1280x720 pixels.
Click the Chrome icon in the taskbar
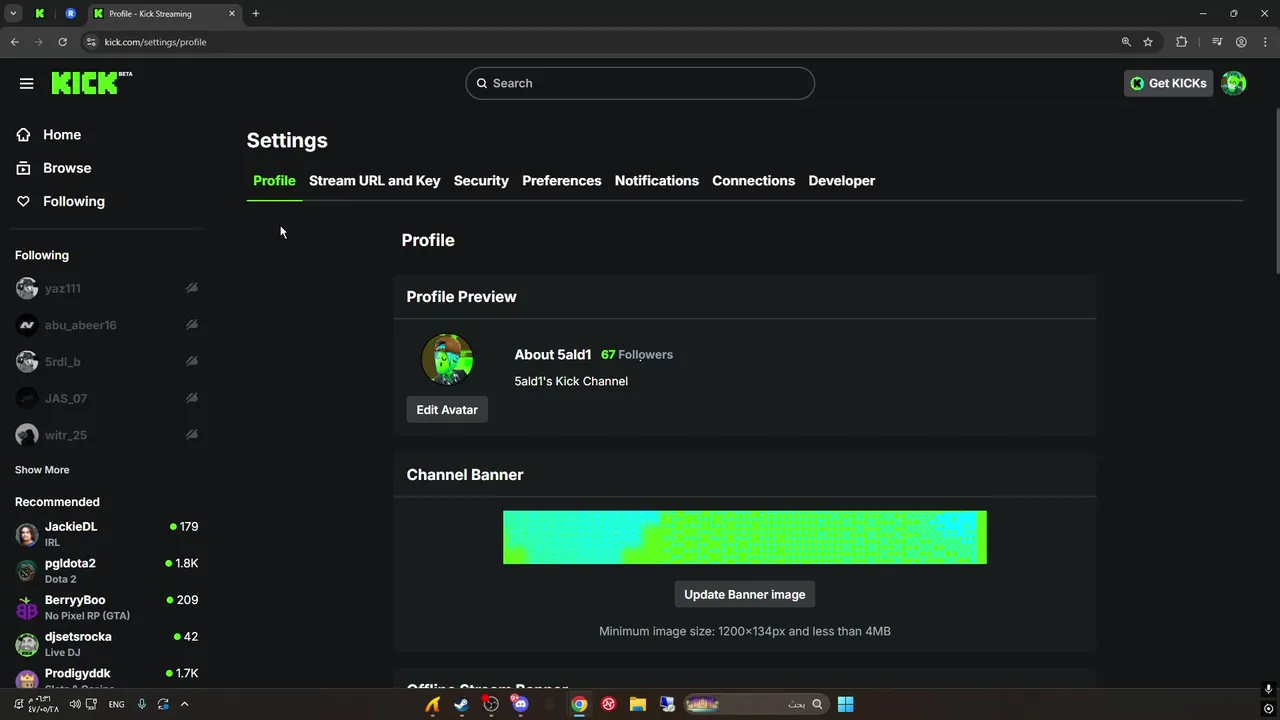tap(579, 704)
